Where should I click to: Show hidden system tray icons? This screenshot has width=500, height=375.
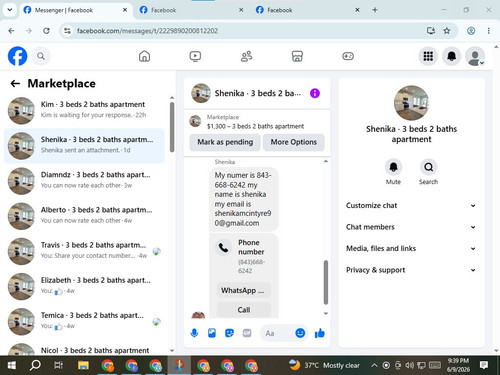(374, 365)
